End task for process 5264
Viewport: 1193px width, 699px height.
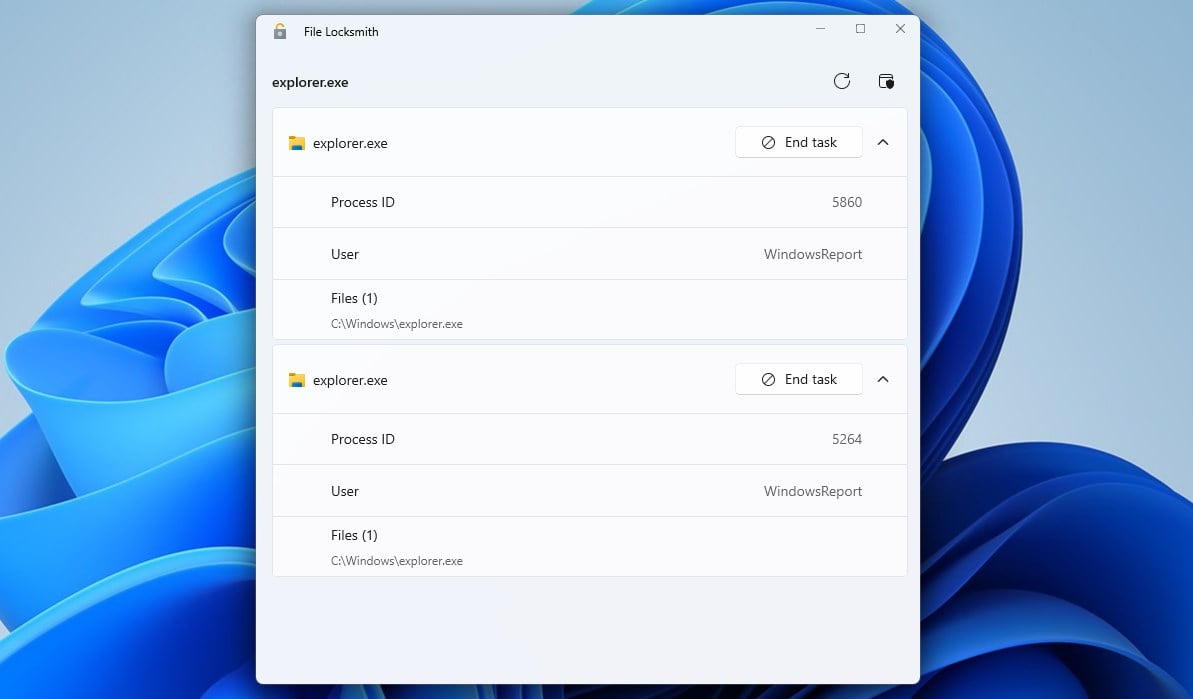[799, 379]
